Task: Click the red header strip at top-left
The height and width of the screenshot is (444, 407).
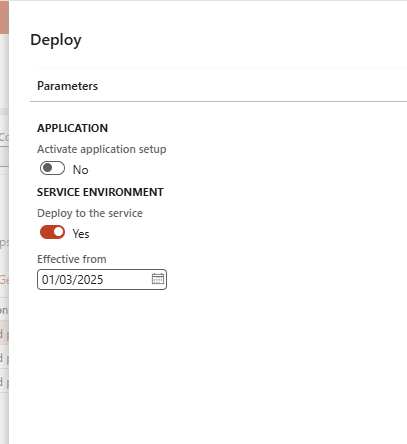Action: (x=4, y=17)
